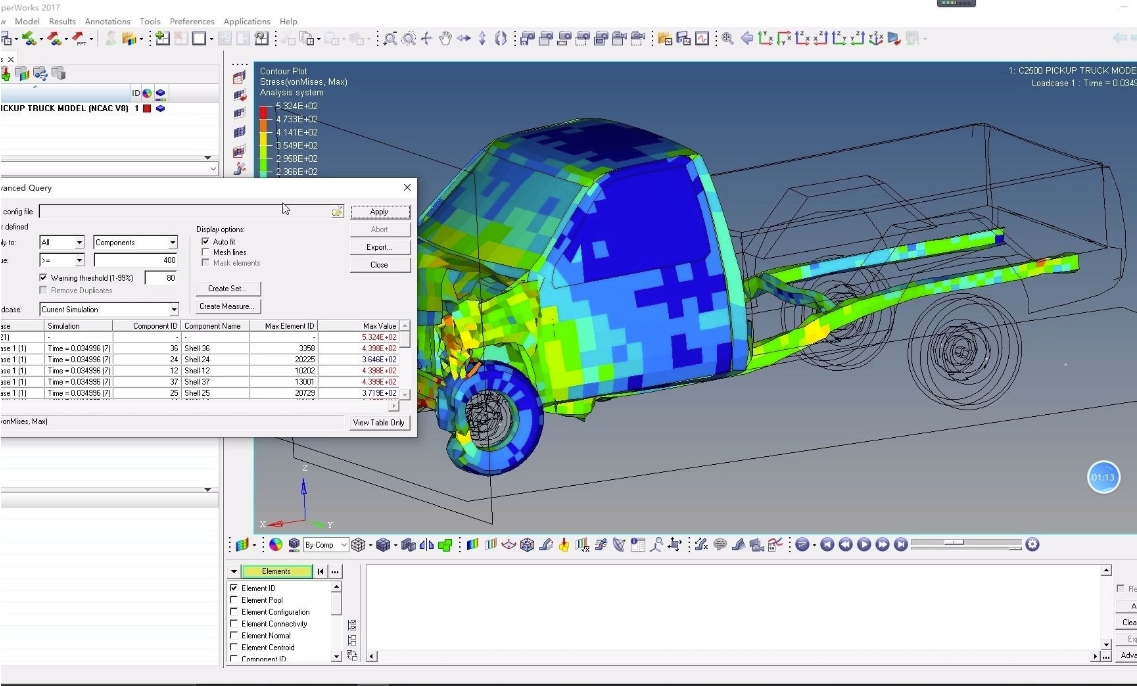Expand the Elements query type arrow

coord(233,571)
